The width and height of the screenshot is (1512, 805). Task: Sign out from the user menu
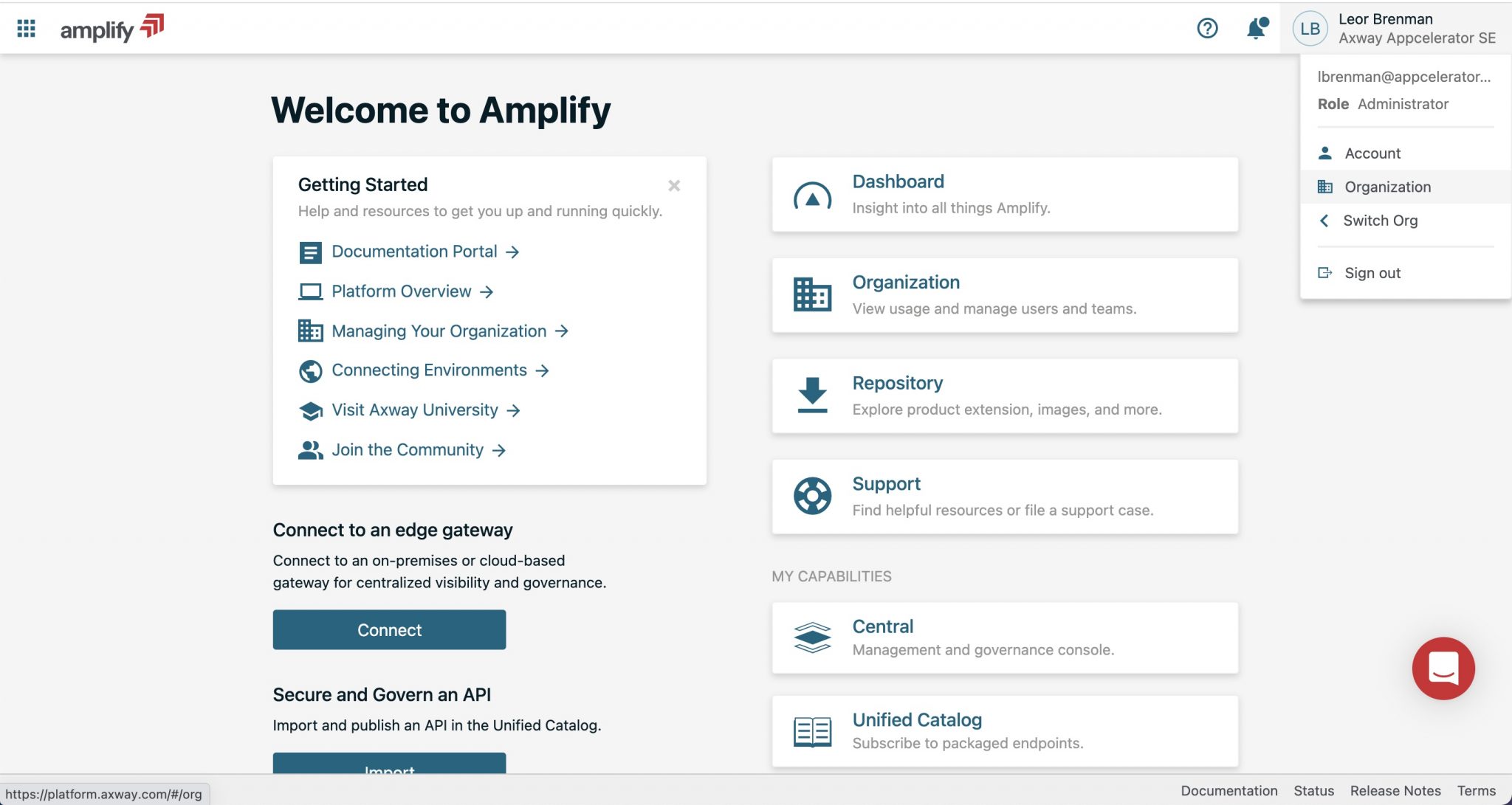[1372, 272]
